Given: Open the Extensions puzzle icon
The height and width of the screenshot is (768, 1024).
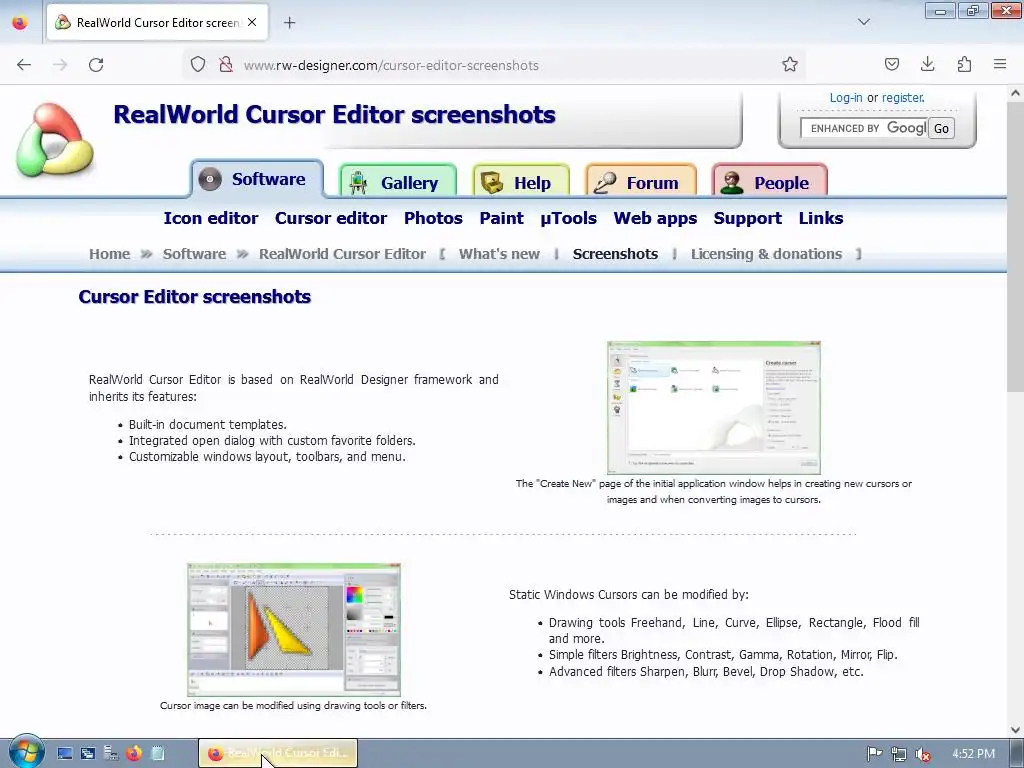Looking at the screenshot, I should (964, 64).
